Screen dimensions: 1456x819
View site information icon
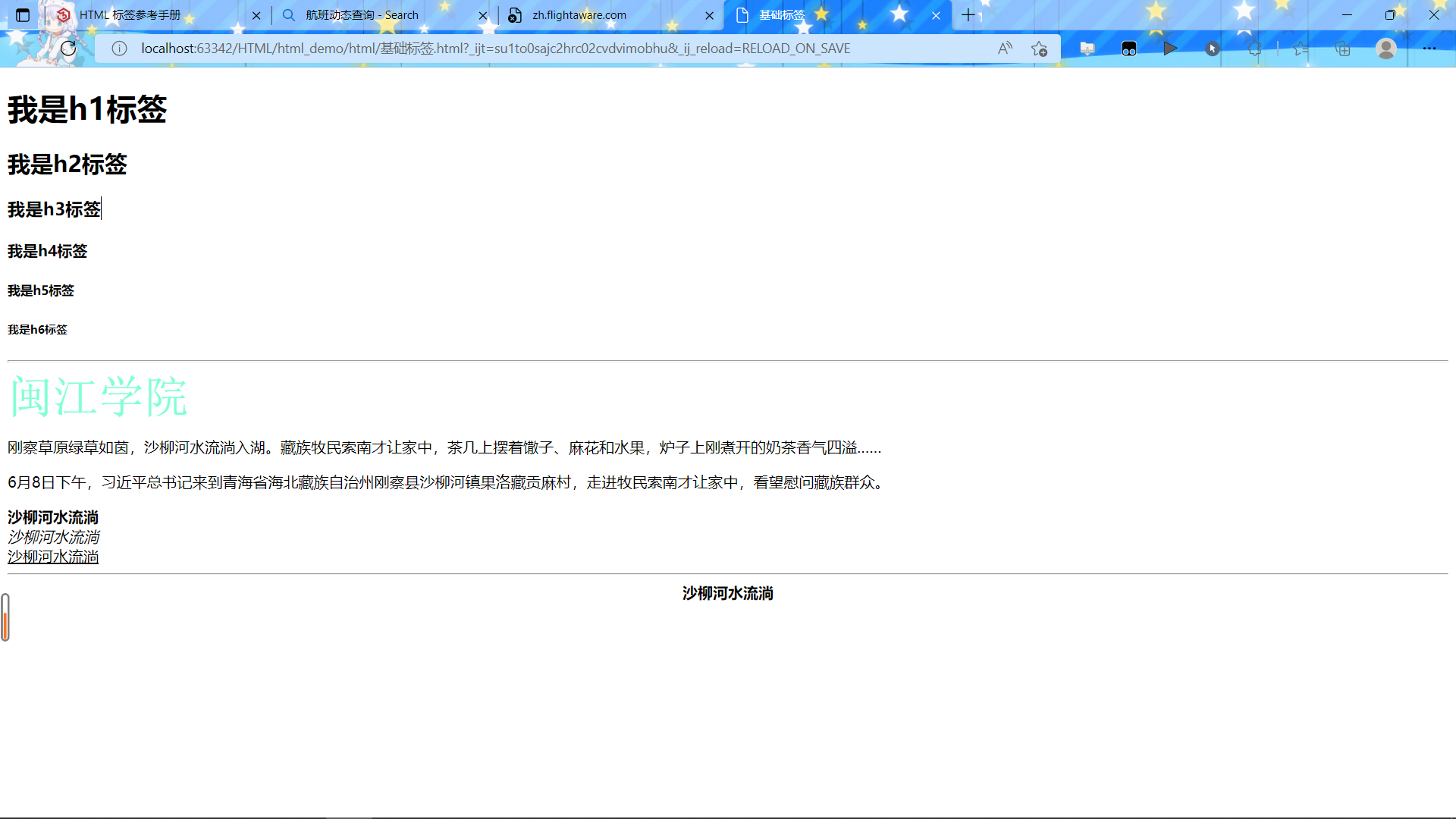(x=119, y=49)
